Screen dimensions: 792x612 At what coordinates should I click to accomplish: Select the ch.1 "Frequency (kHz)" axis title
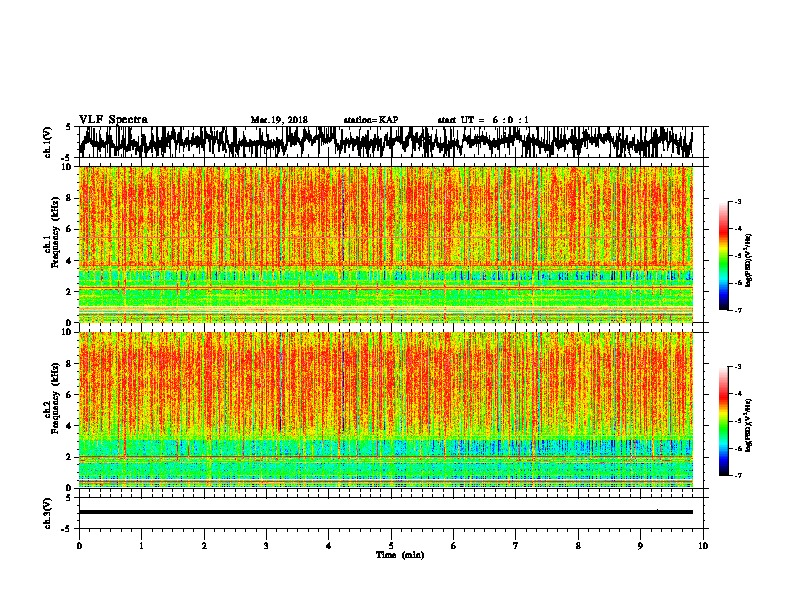pyautogui.click(x=55, y=233)
